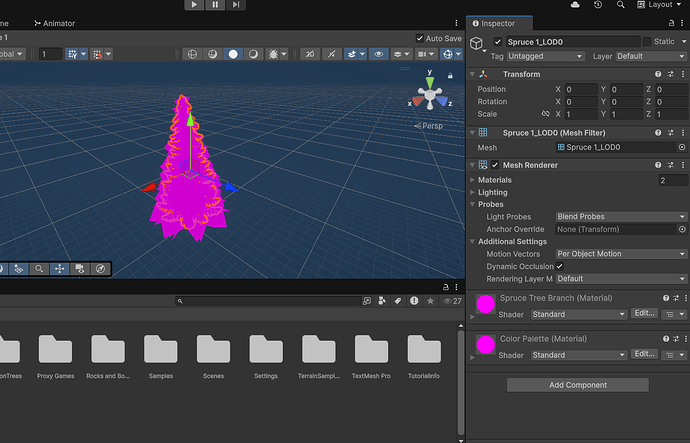Screen dimensions: 690x443
Task: Click the favorites star icon in Project
Action: tap(430, 301)
